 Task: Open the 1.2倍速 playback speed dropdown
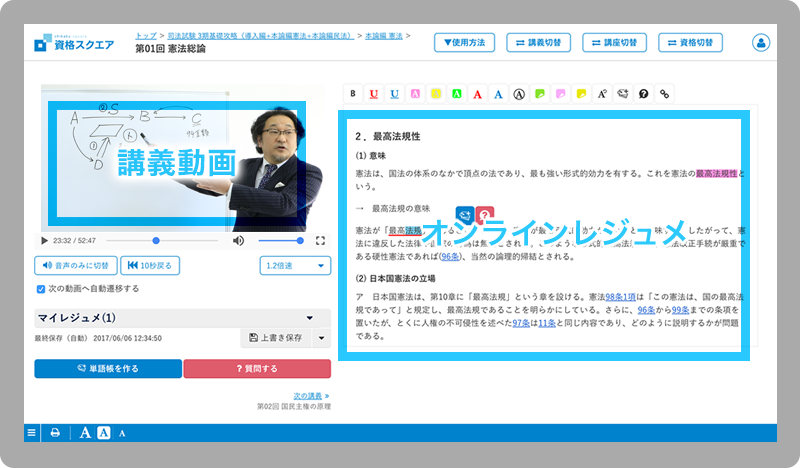click(295, 265)
